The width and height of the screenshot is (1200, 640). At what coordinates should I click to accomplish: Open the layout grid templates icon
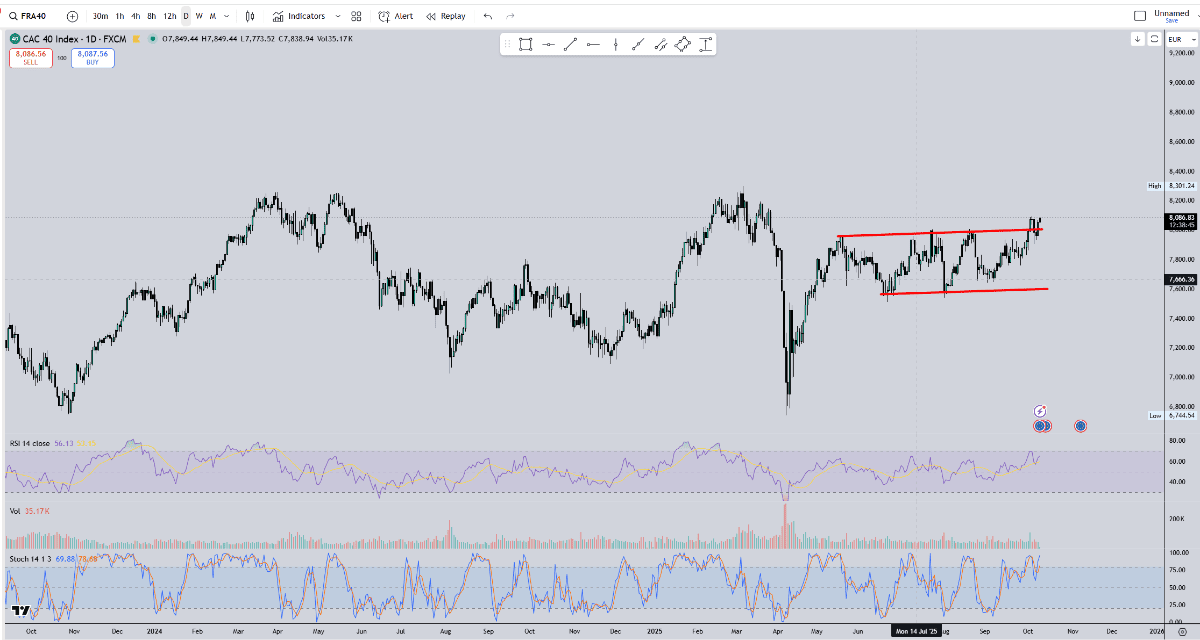coord(356,16)
